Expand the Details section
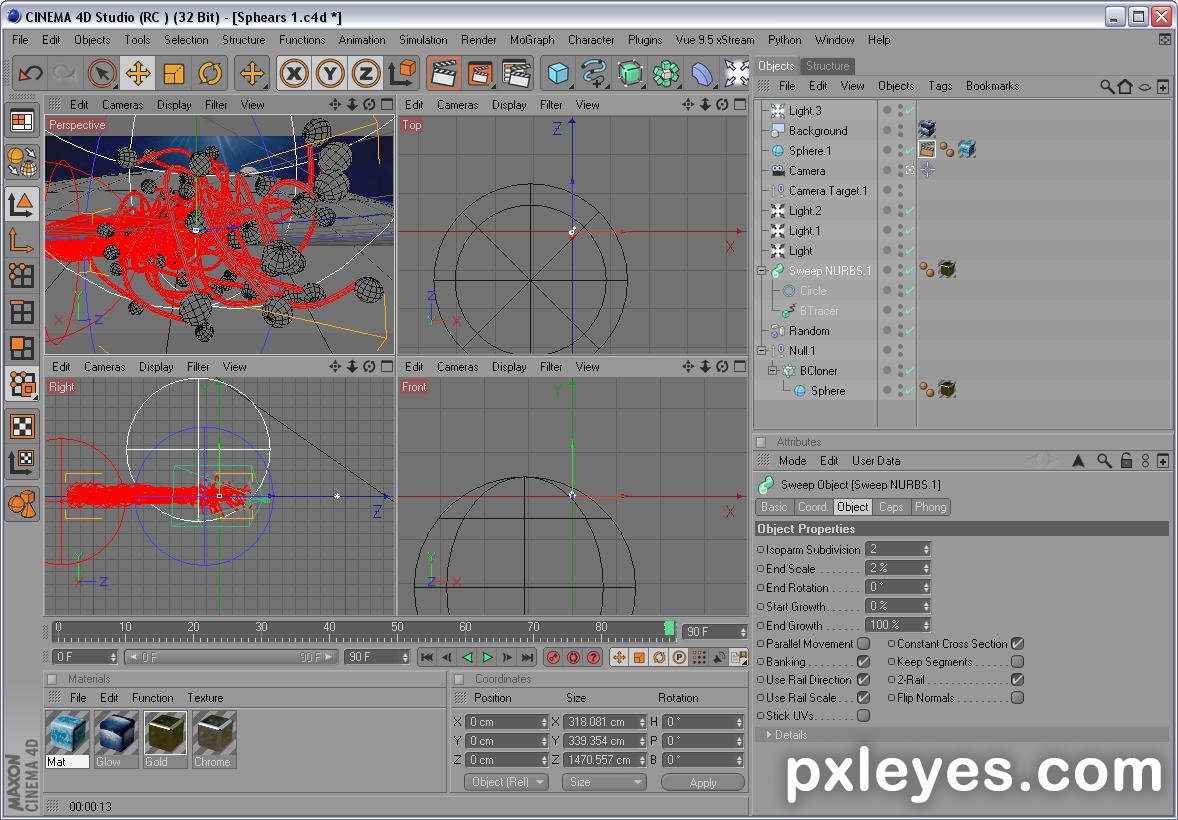 coord(769,735)
